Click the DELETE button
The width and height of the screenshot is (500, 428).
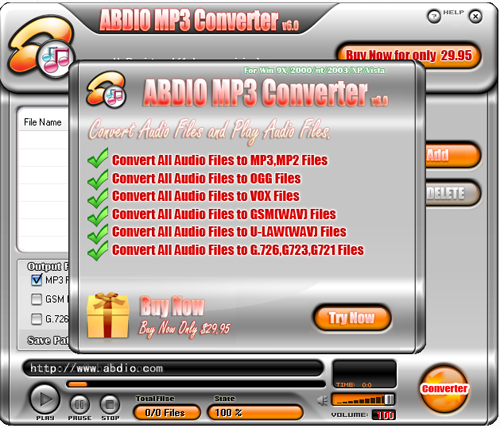click(453, 193)
